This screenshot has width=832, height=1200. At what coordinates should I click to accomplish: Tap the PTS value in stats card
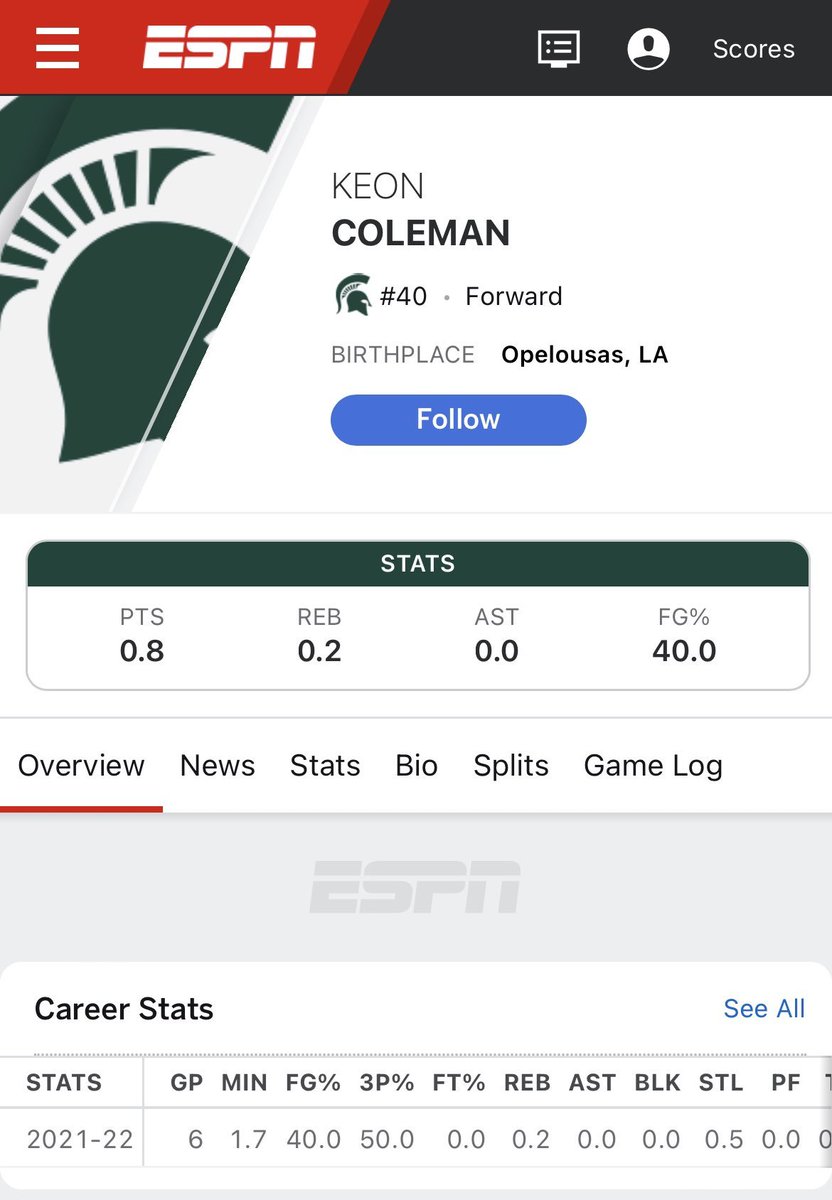coord(142,651)
